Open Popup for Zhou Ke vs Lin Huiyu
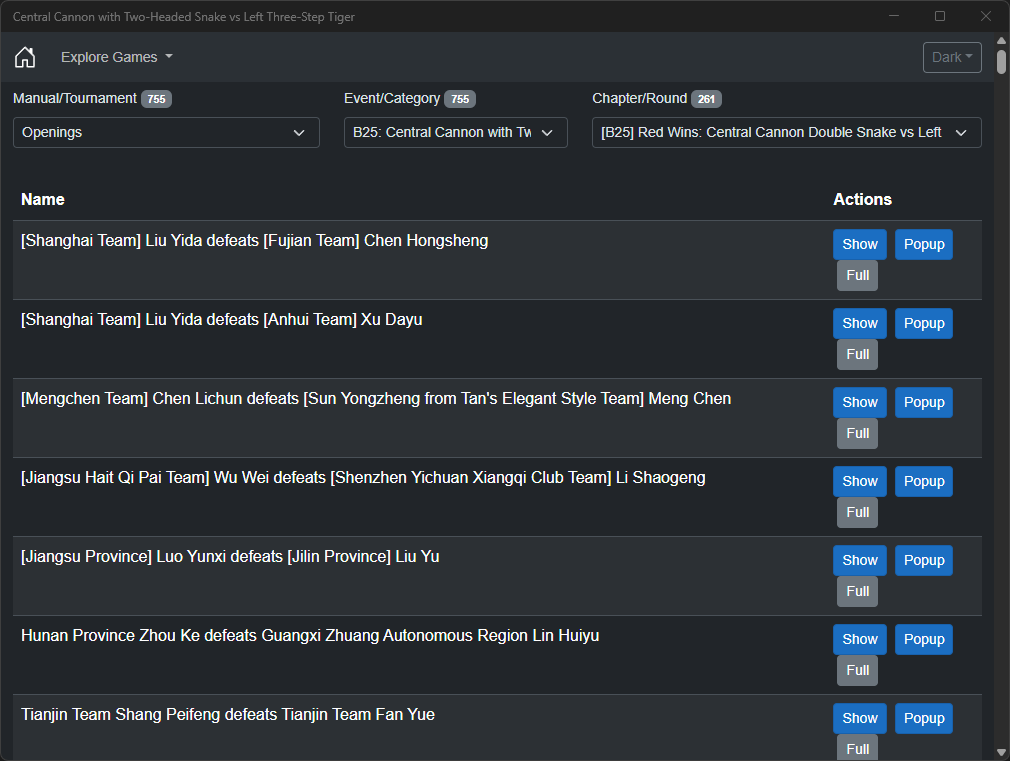This screenshot has width=1010, height=761. point(923,639)
